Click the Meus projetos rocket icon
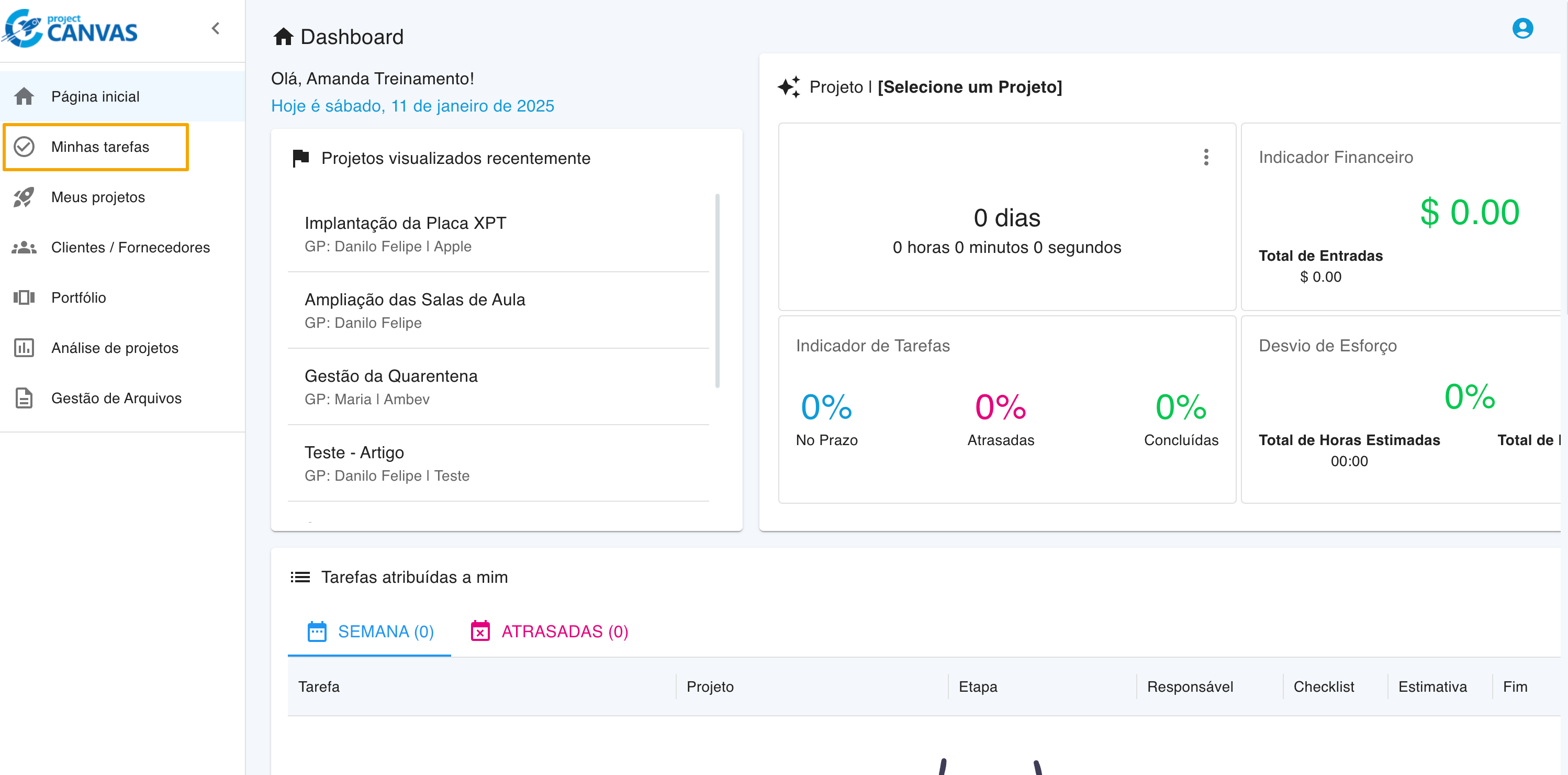 point(25,197)
